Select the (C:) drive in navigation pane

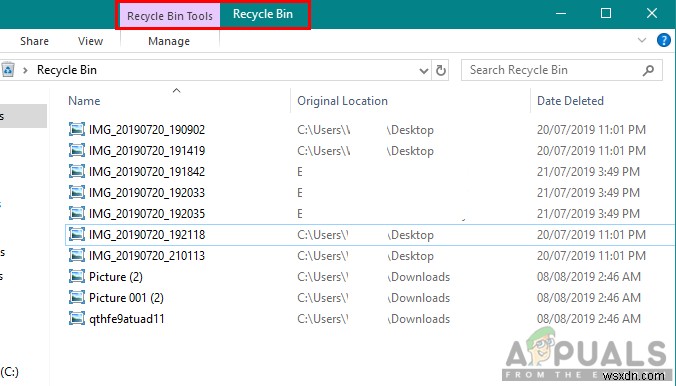tap(9, 372)
